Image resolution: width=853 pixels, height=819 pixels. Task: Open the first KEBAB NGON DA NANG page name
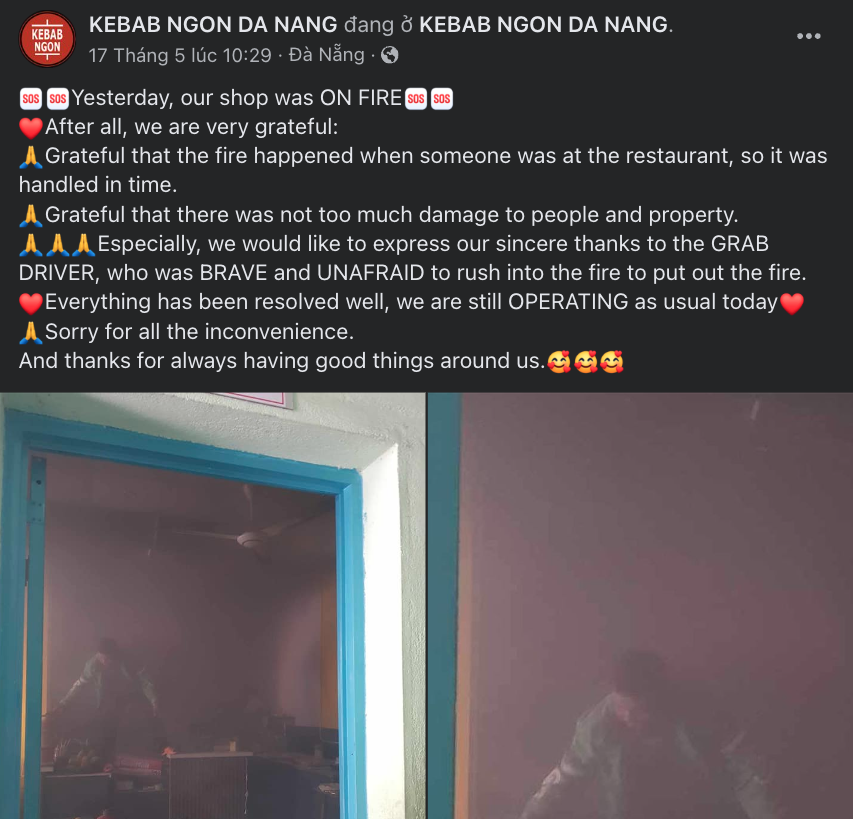click(x=213, y=24)
